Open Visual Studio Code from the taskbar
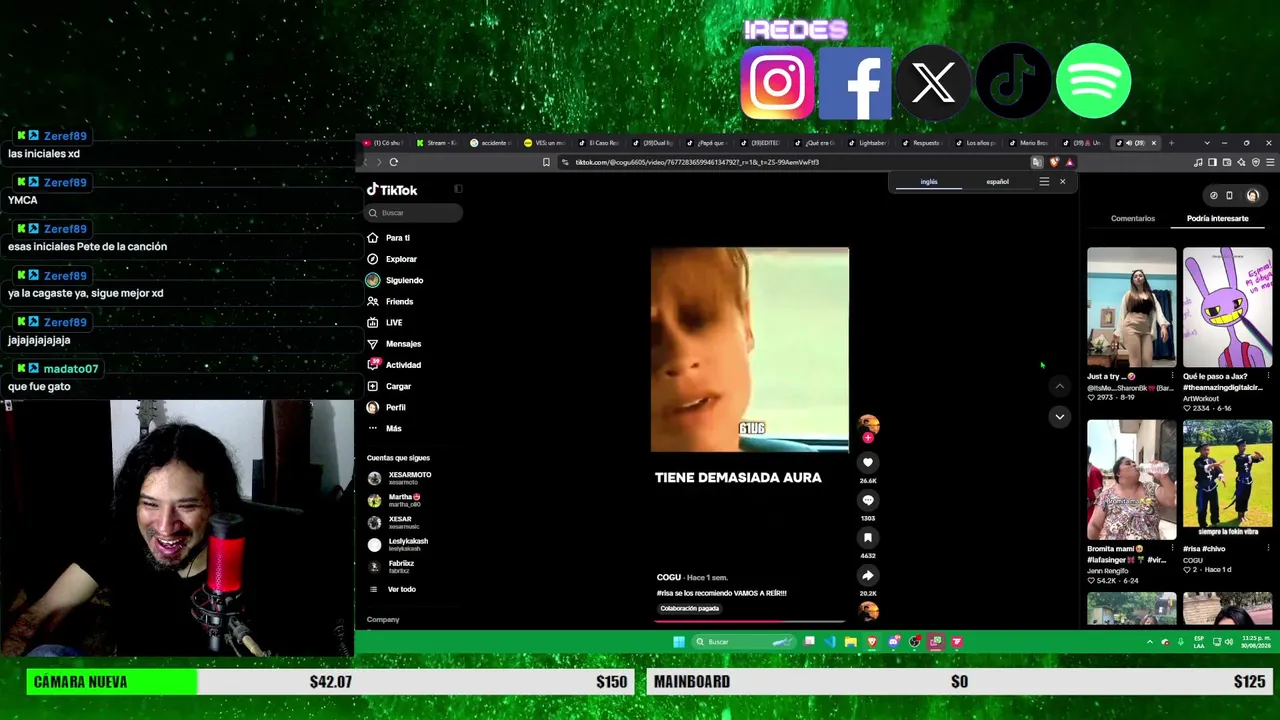Image resolution: width=1280 pixels, height=720 pixels. [x=830, y=642]
